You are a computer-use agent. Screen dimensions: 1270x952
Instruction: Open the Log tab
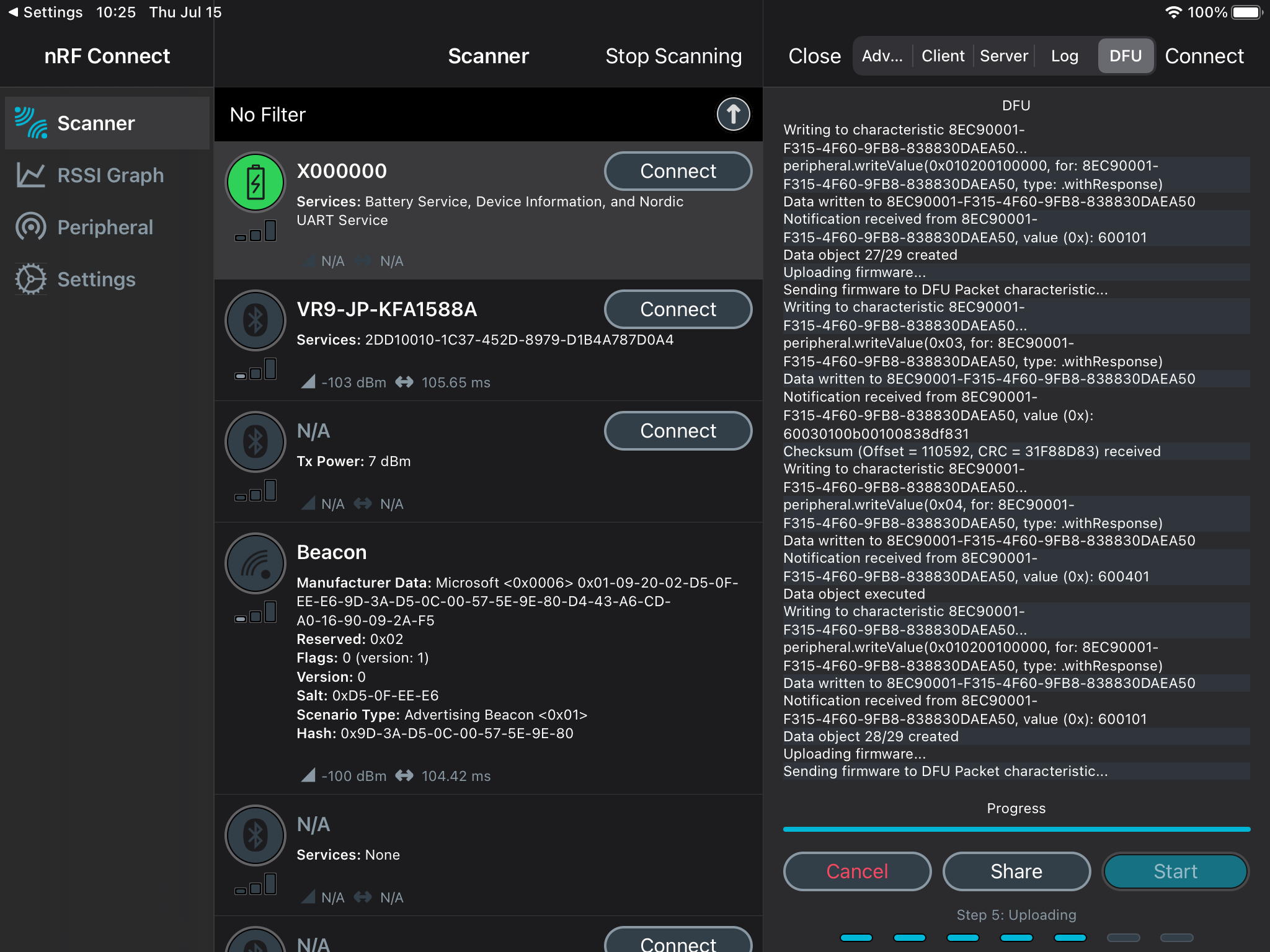(x=1064, y=56)
